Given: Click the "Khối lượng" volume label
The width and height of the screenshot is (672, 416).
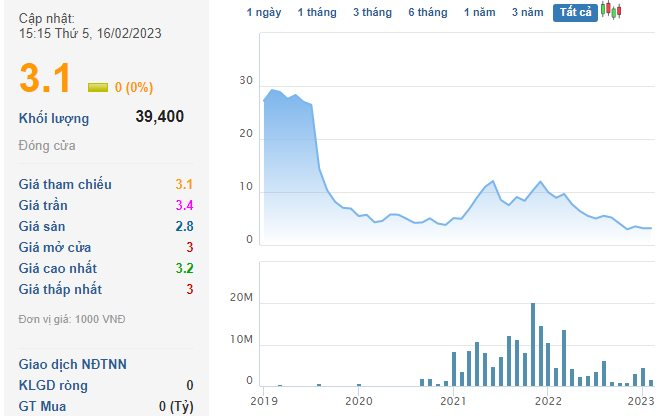Looking at the screenshot, I should pyautogui.click(x=54, y=118).
